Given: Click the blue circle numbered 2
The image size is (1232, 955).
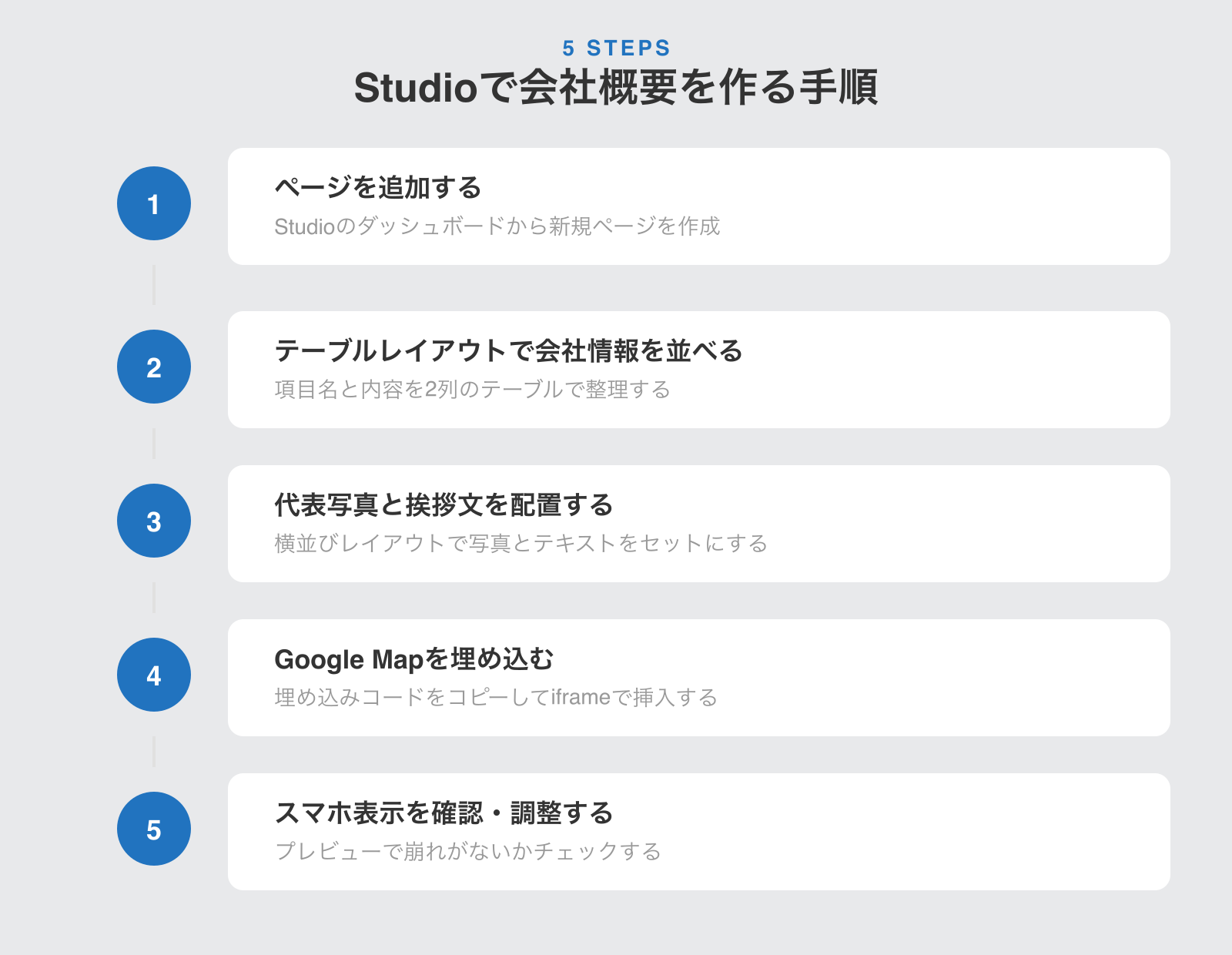Looking at the screenshot, I should tap(154, 367).
